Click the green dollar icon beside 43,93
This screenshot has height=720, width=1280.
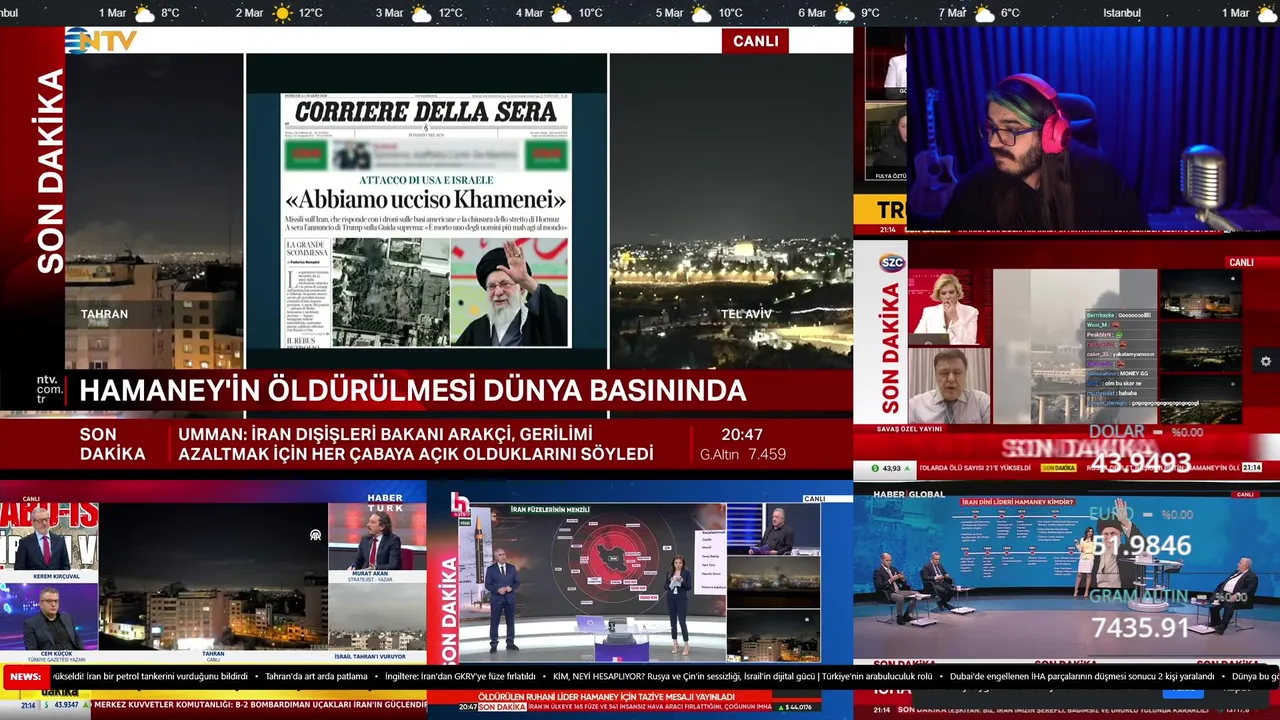[875, 468]
